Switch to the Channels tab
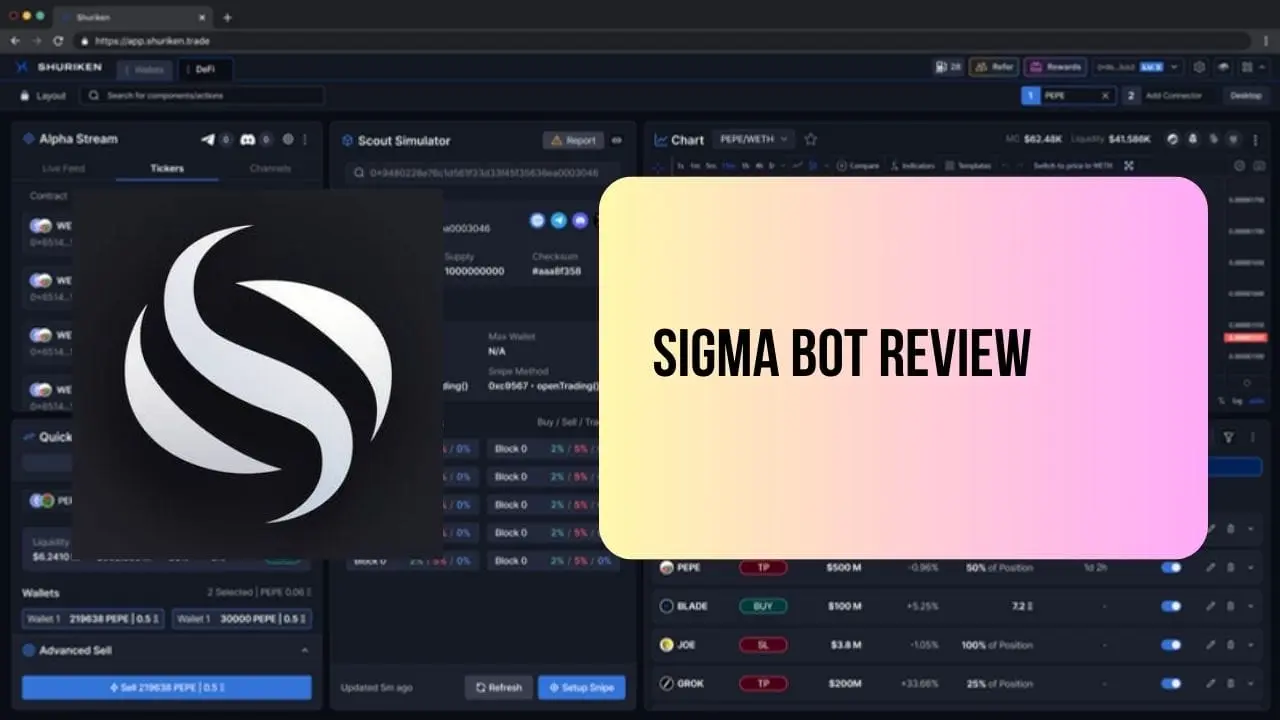The width and height of the screenshot is (1280, 720). pos(270,168)
